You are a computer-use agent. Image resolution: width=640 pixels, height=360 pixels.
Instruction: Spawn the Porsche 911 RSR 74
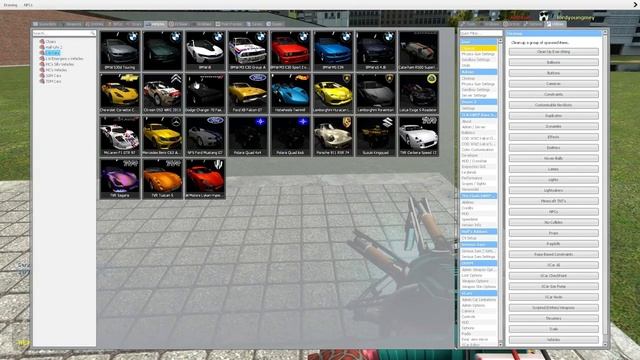(x=333, y=136)
